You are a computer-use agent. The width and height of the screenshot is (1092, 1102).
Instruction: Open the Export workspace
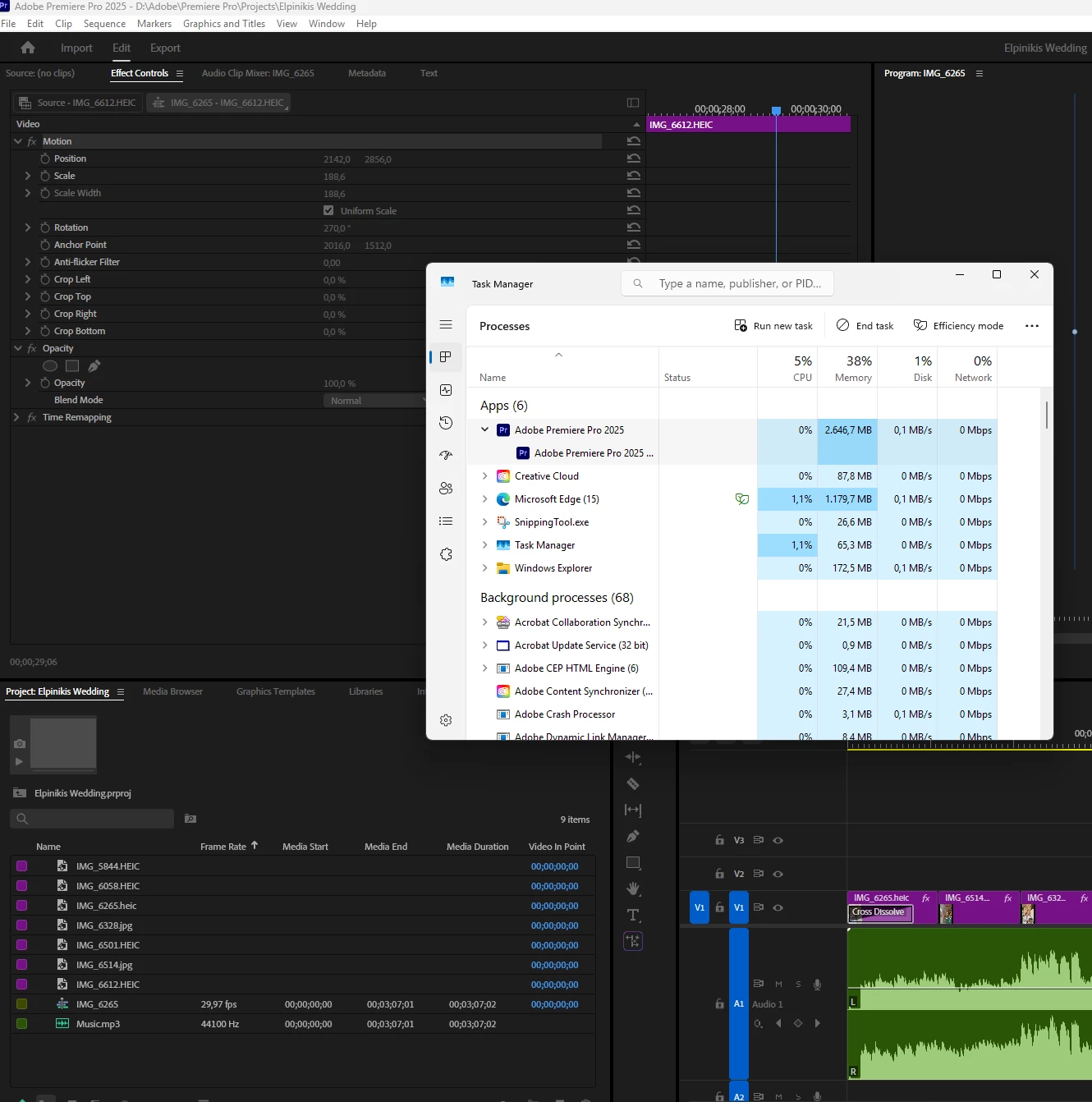tap(165, 48)
